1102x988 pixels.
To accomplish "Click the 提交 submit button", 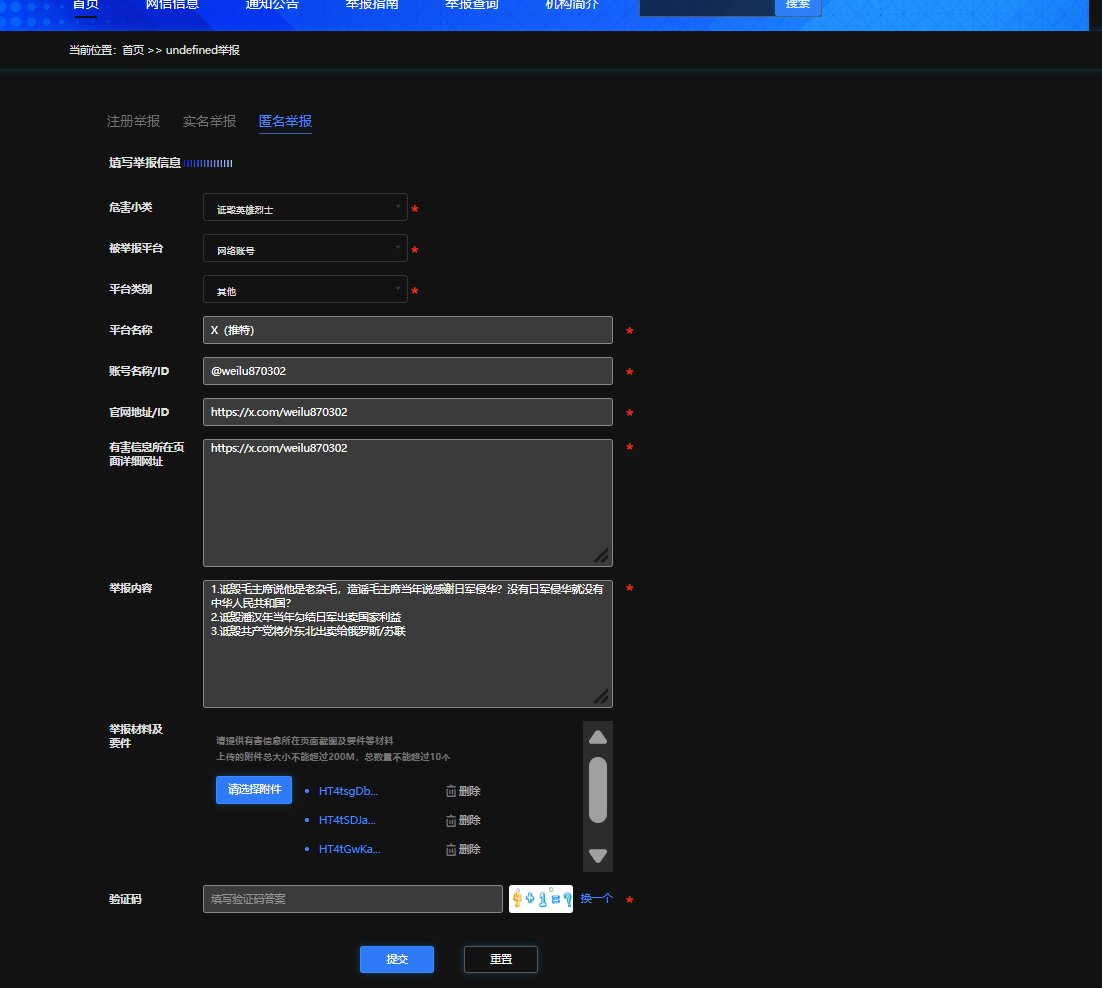I will [x=397, y=959].
